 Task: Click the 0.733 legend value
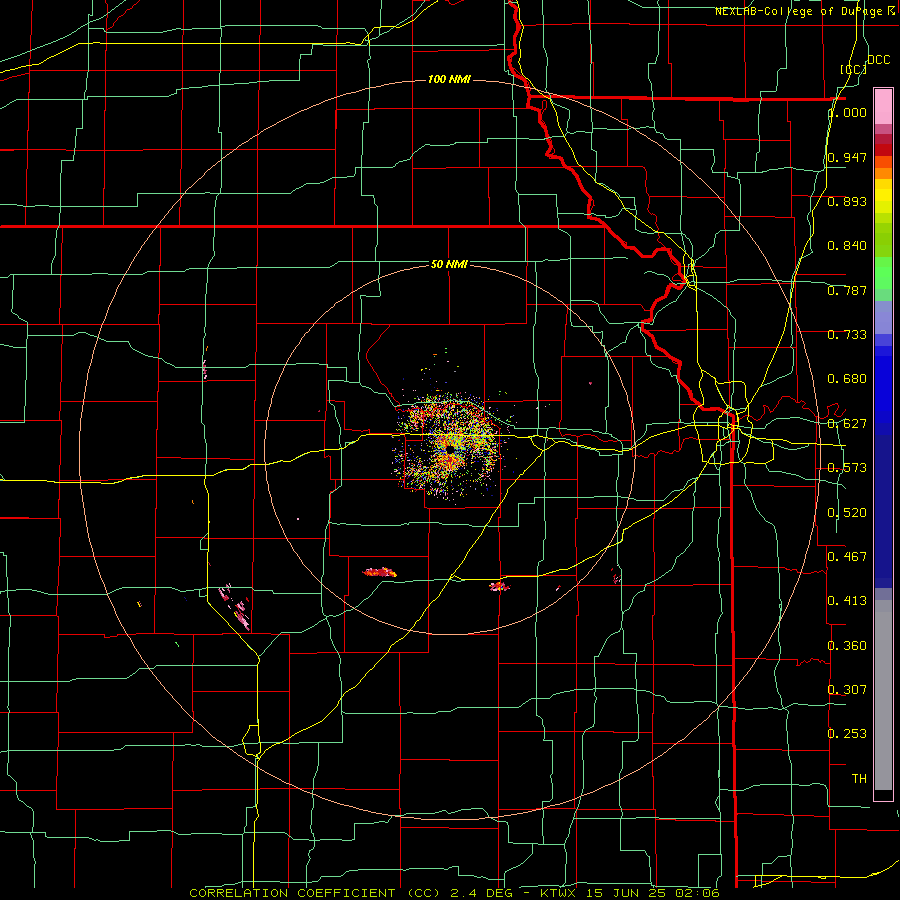pos(847,335)
